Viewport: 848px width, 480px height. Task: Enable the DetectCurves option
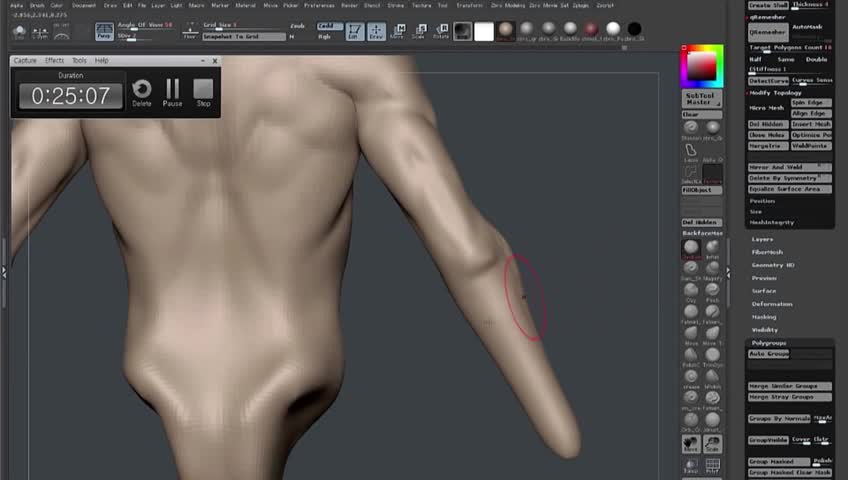(768, 81)
